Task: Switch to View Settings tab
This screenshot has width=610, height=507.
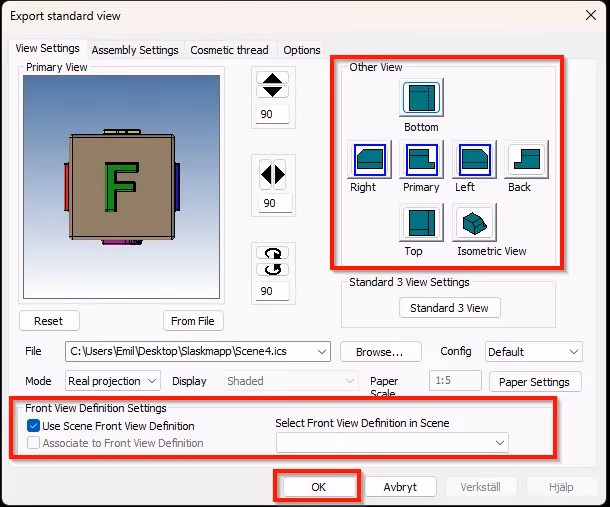Action: coord(47,48)
